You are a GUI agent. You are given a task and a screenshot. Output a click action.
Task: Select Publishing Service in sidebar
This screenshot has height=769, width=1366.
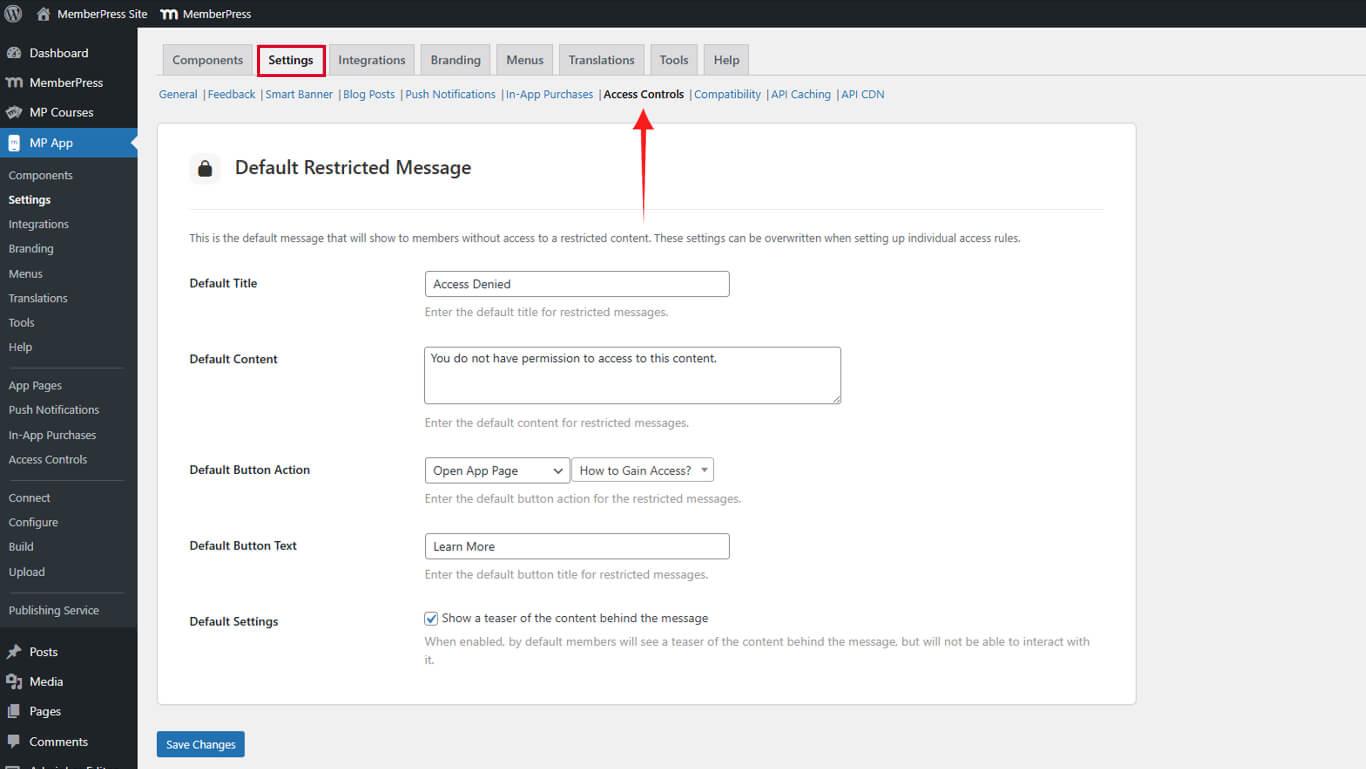click(x=54, y=611)
